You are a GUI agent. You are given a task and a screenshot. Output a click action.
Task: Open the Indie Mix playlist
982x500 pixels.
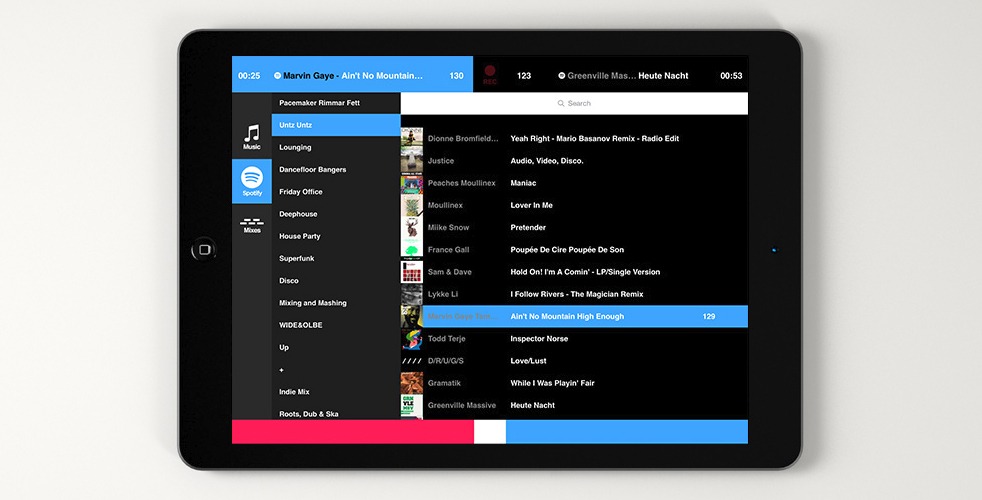tap(336, 392)
